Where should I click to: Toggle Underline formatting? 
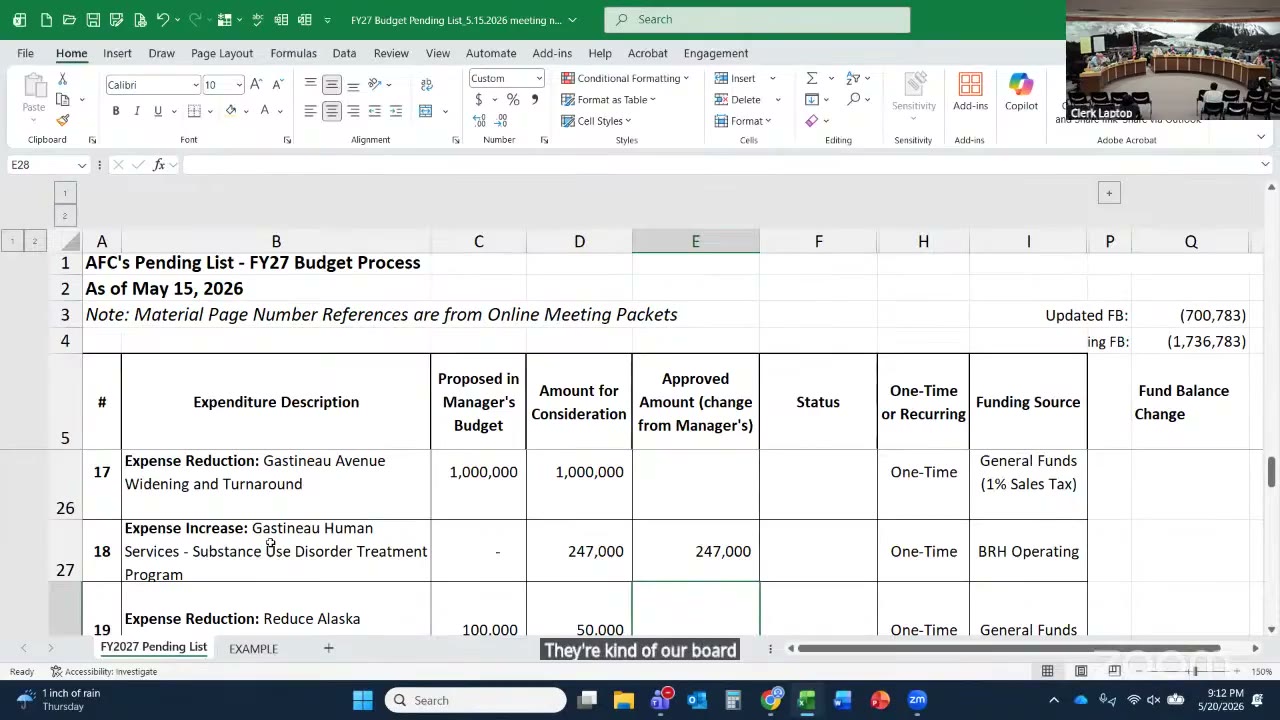point(158,111)
